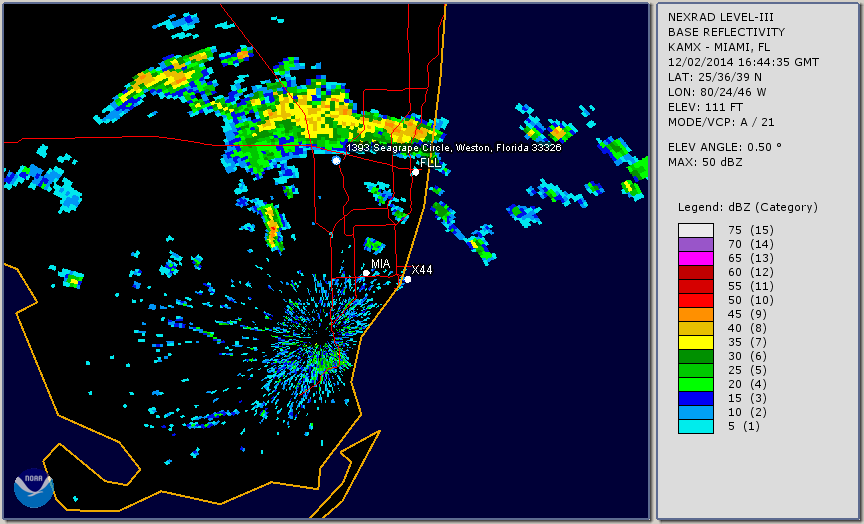Click the 'Legend: dBZ (Category)' heading

748,207
